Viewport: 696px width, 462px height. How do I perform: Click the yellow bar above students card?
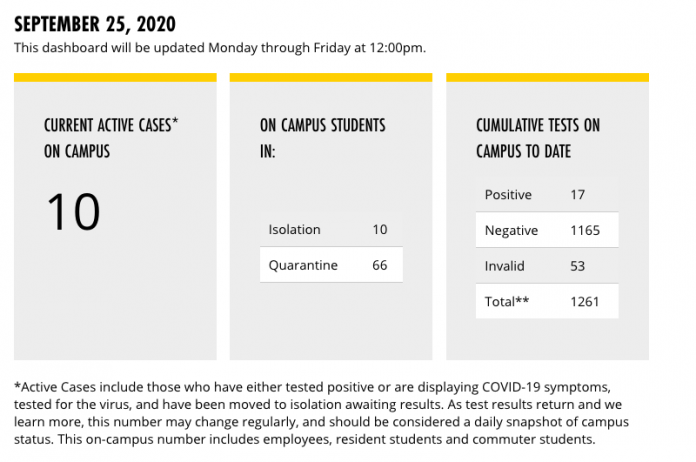pyautogui.click(x=331, y=78)
